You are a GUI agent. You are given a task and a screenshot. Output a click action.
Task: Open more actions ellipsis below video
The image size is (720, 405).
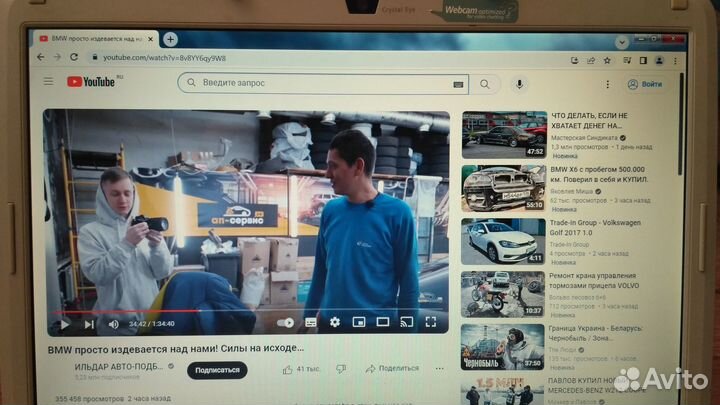tap(439, 368)
